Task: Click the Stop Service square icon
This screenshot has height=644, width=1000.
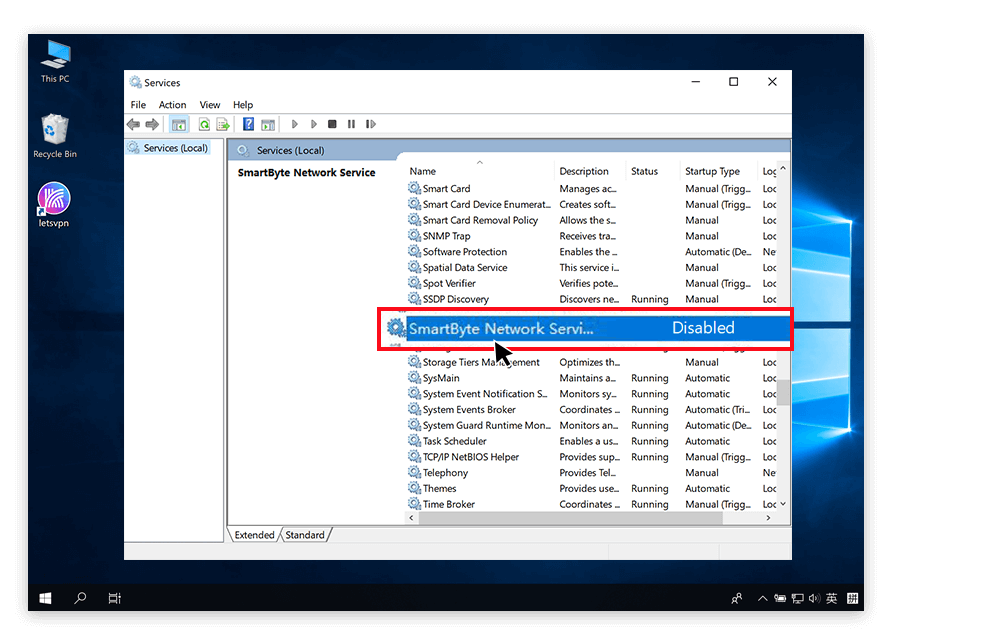Action: (x=332, y=125)
